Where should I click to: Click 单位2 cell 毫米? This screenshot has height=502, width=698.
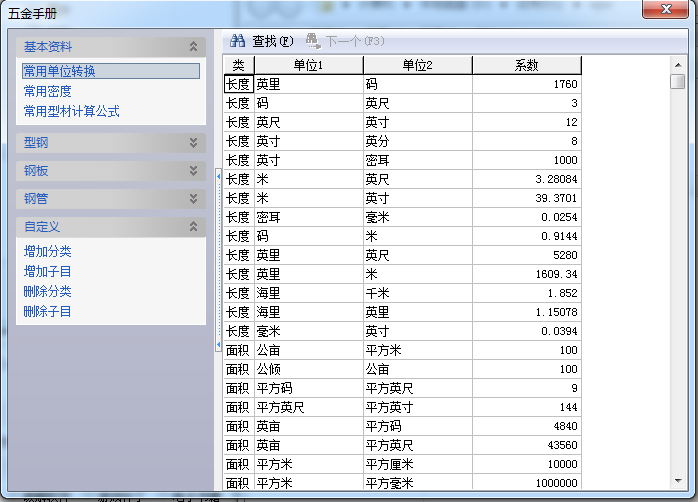point(418,217)
